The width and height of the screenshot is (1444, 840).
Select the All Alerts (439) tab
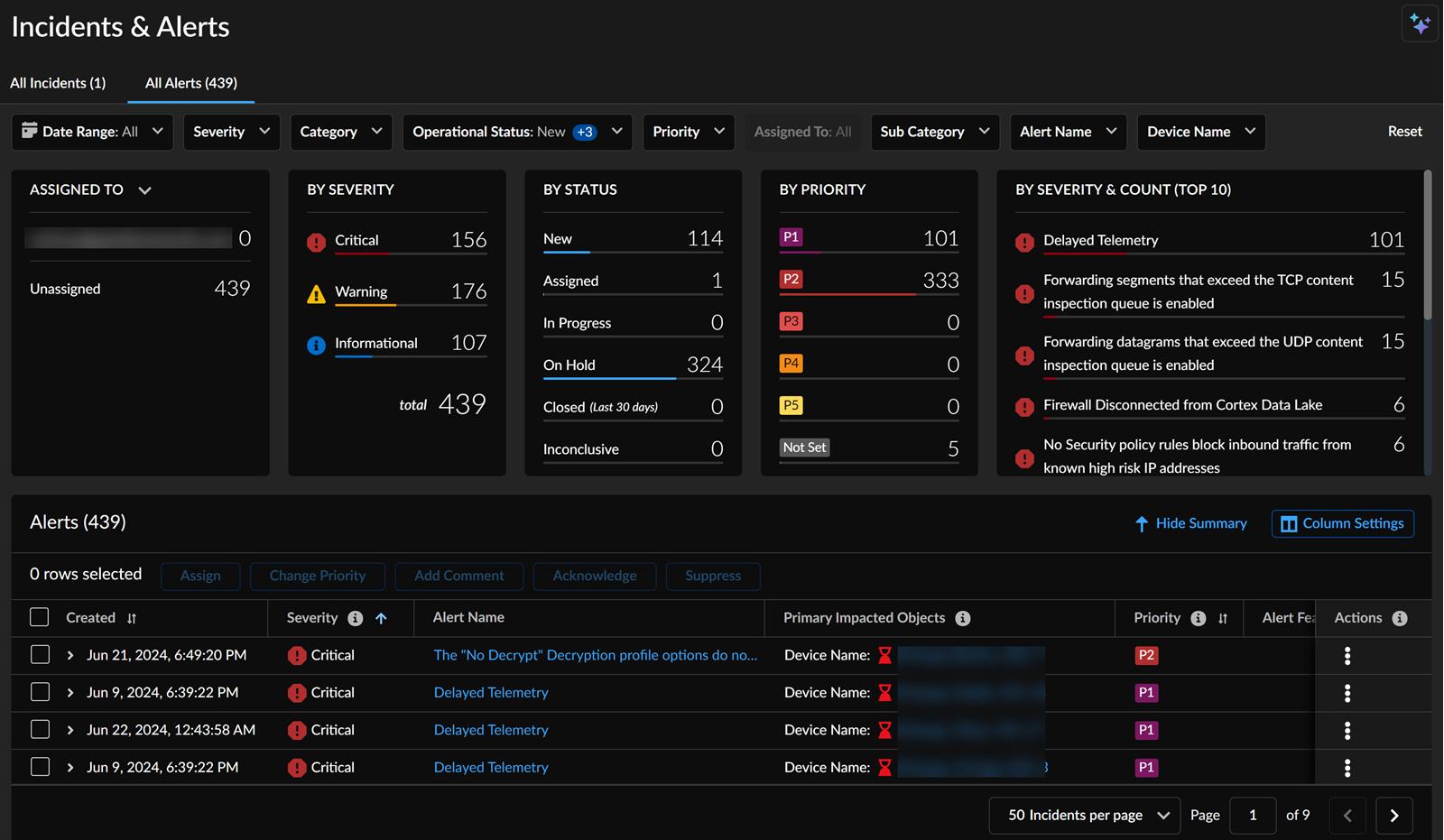pyautogui.click(x=191, y=83)
